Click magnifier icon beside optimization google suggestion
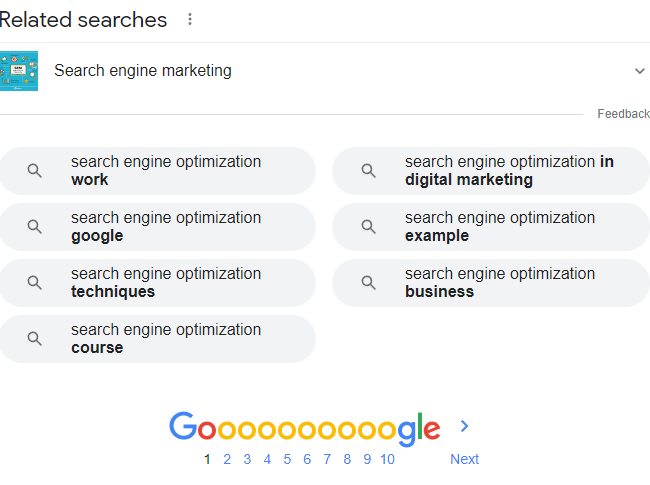Screen dimensions: 650x485 click(x=34, y=226)
